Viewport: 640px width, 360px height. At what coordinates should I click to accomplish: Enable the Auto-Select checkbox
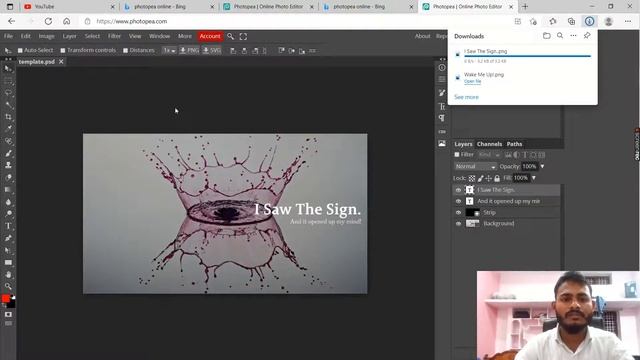pos(20,51)
